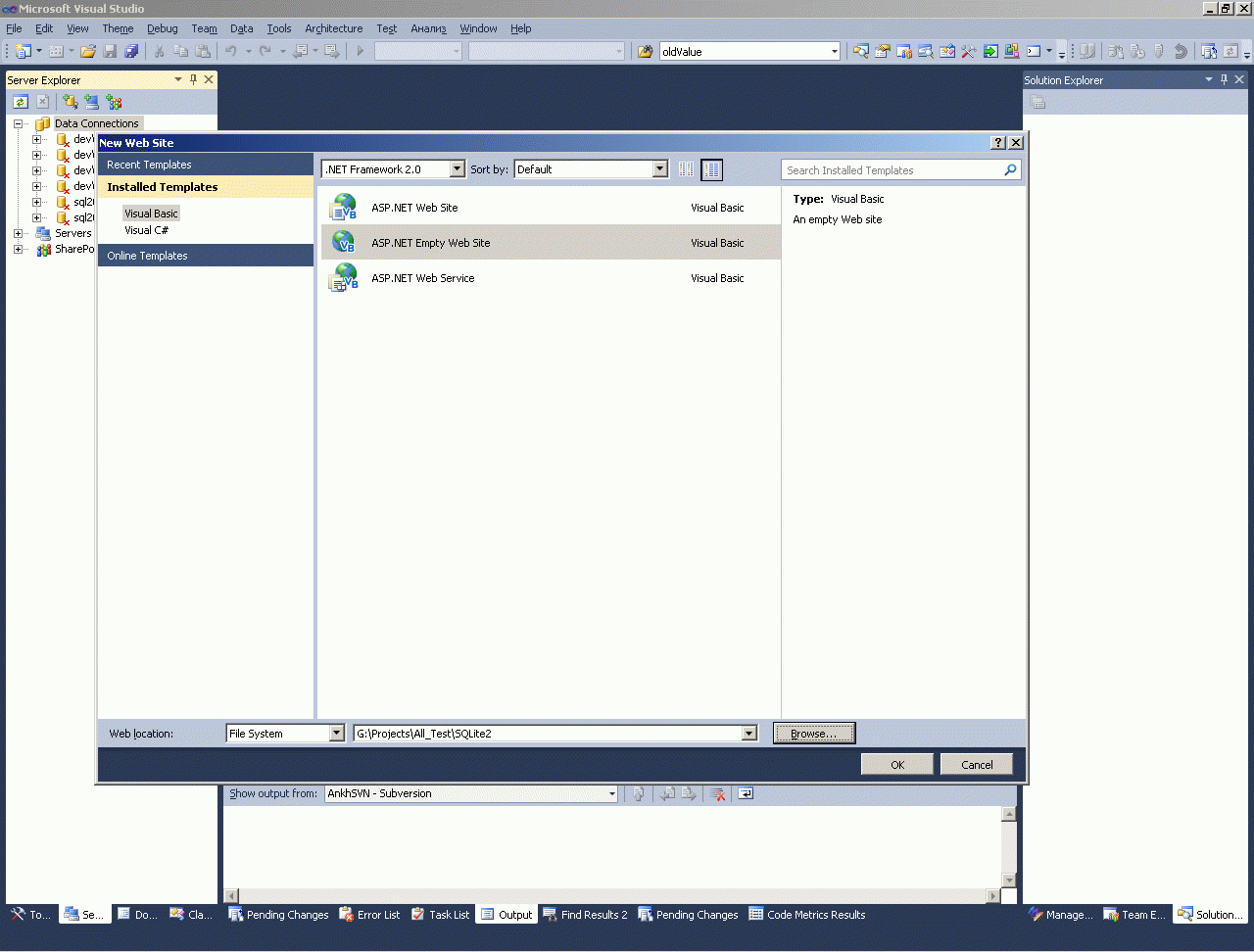The image size is (1254, 952).
Task: Refresh the Server Explorer
Action: pos(21,102)
